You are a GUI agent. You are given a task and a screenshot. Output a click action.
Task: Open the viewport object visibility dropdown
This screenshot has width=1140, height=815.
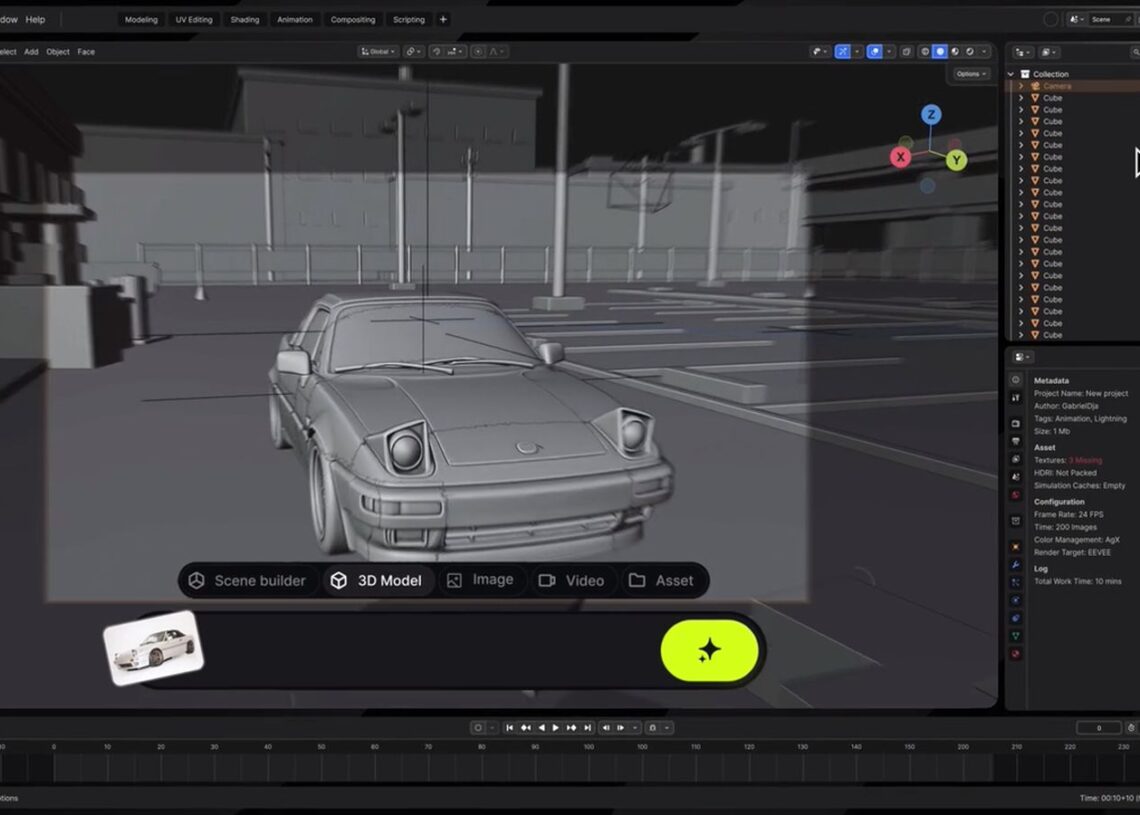[819, 52]
